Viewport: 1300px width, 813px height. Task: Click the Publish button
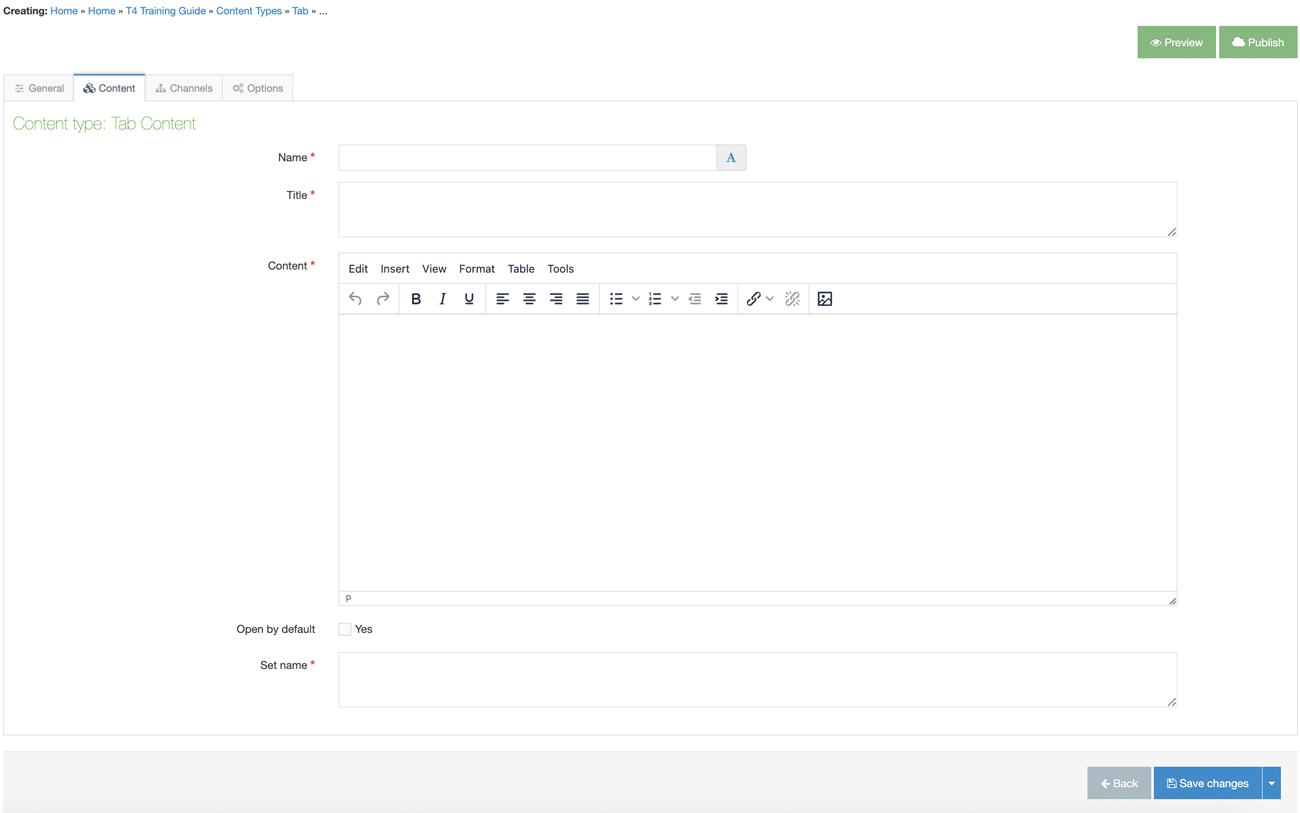[1258, 42]
